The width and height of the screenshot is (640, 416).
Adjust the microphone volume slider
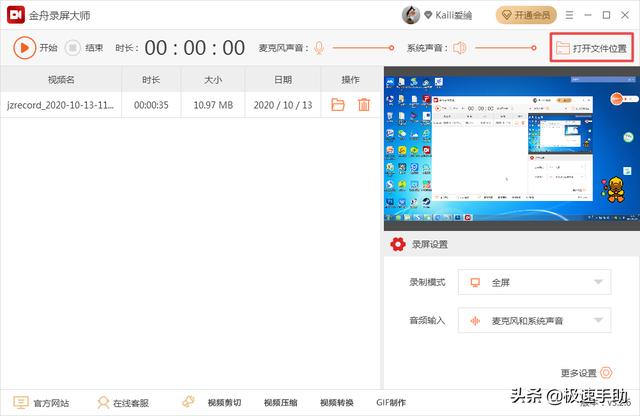tap(363, 48)
